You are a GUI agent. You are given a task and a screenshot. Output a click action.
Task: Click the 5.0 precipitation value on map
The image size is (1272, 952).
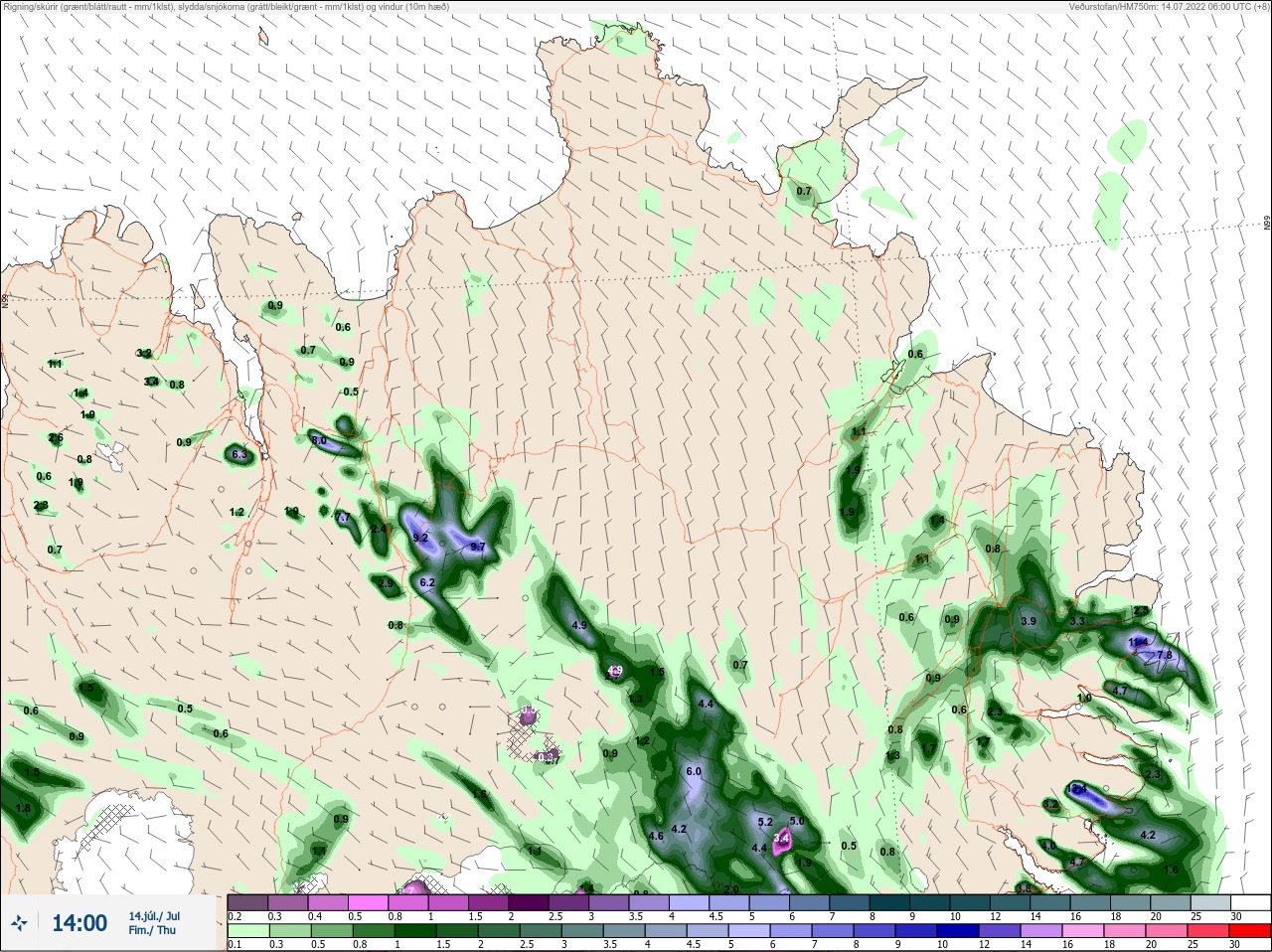pyautogui.click(x=797, y=821)
